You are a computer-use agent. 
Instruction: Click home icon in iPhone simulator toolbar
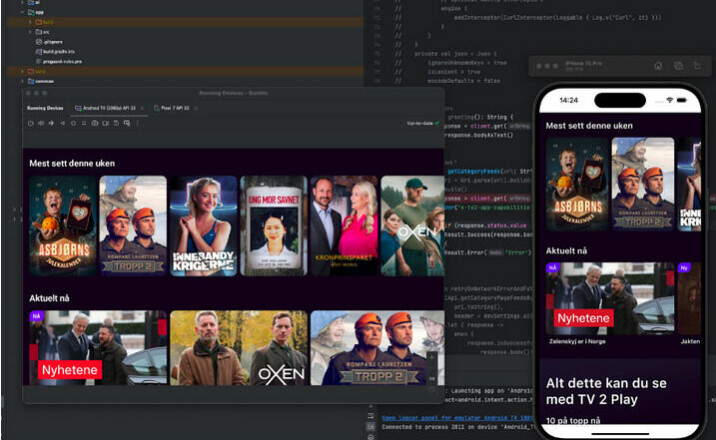click(658, 66)
